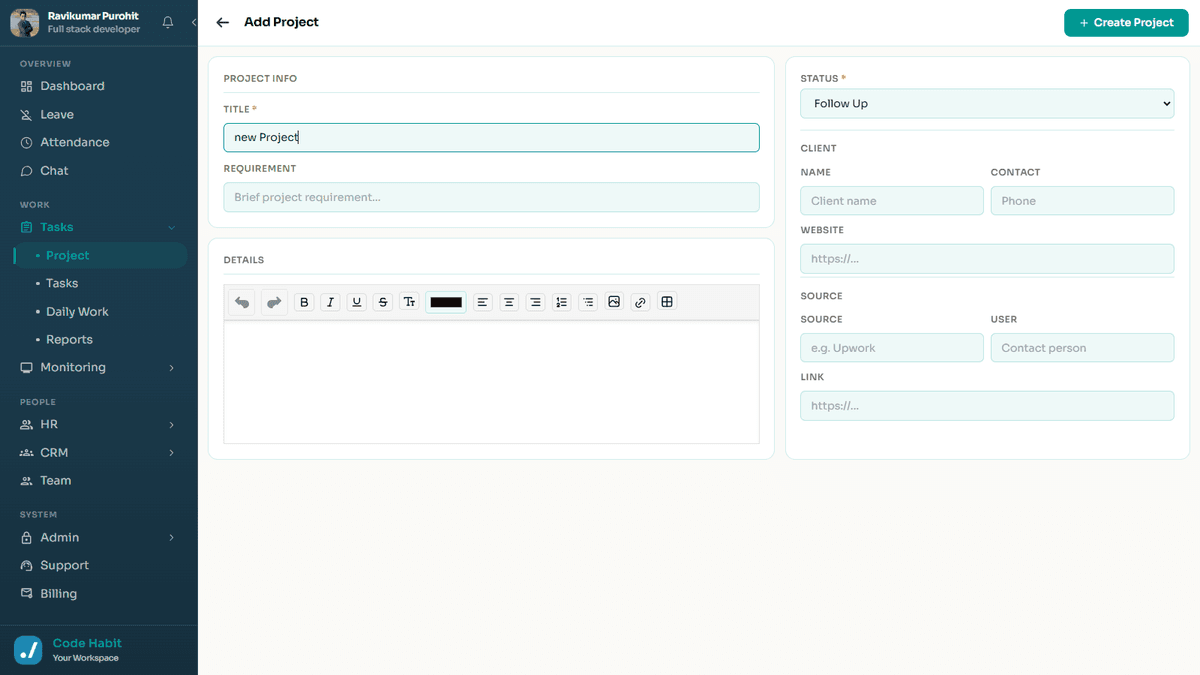Screen dimensions: 1200x675
Task: Click the redo icon in editor toolbar
Action: [273, 302]
